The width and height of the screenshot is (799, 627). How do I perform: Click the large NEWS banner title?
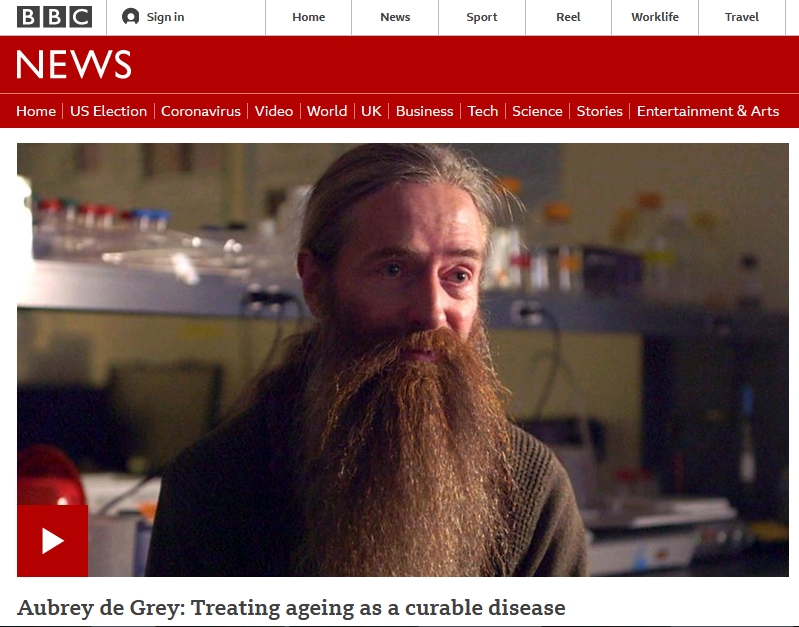click(74, 64)
